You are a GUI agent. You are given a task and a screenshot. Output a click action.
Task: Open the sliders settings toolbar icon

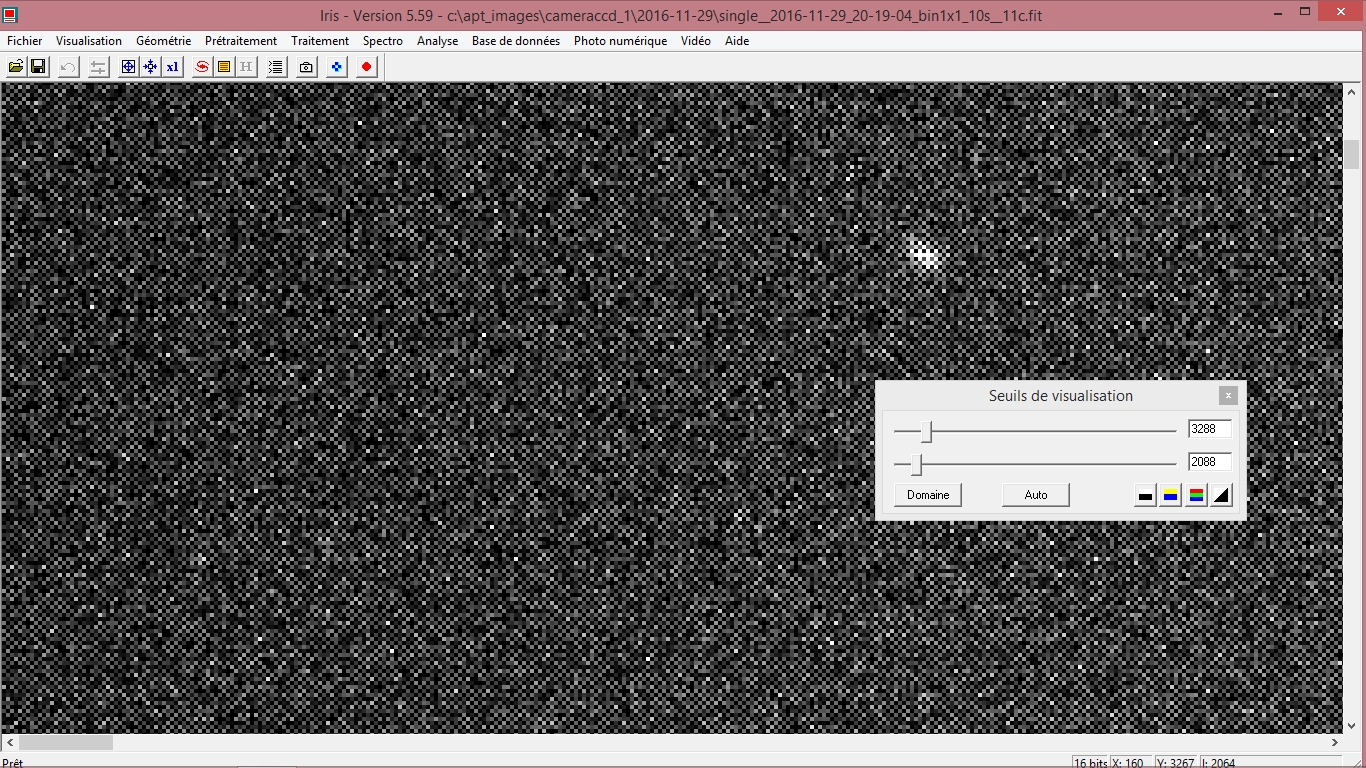point(98,67)
